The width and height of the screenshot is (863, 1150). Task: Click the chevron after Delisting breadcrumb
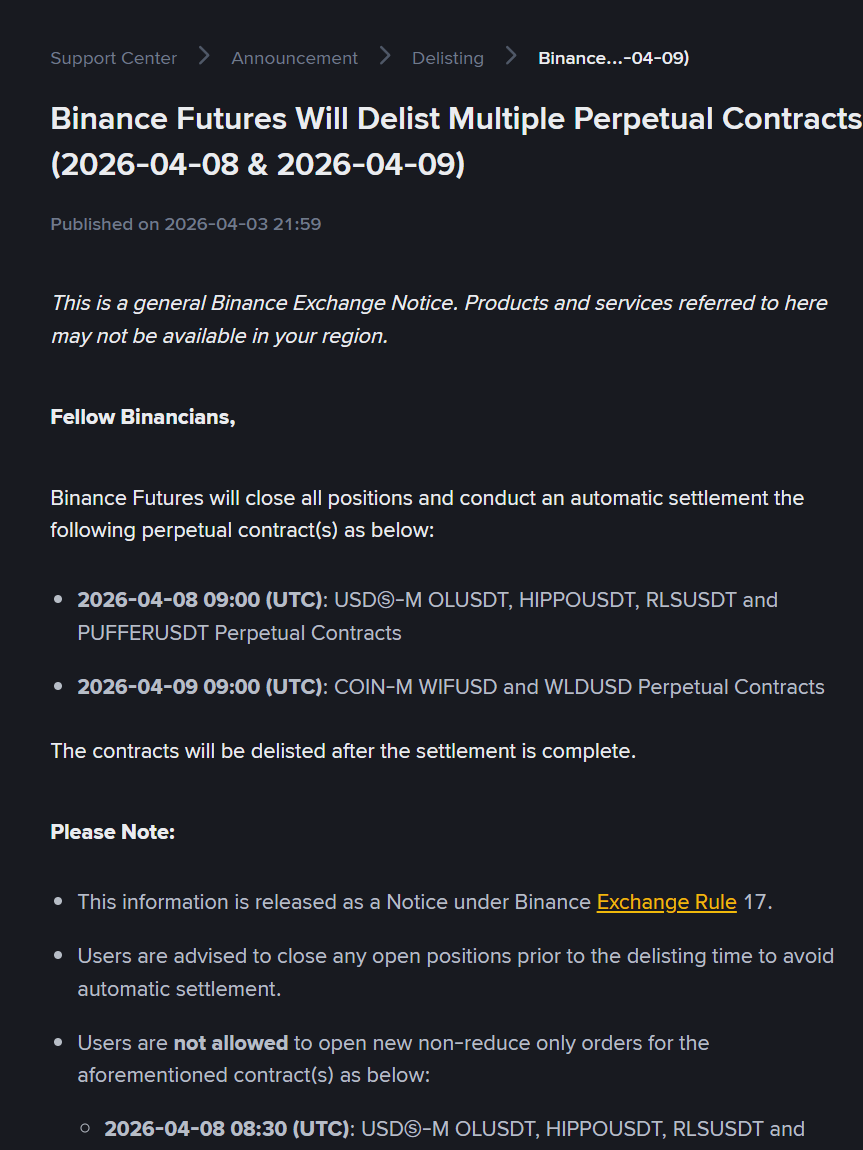click(511, 56)
